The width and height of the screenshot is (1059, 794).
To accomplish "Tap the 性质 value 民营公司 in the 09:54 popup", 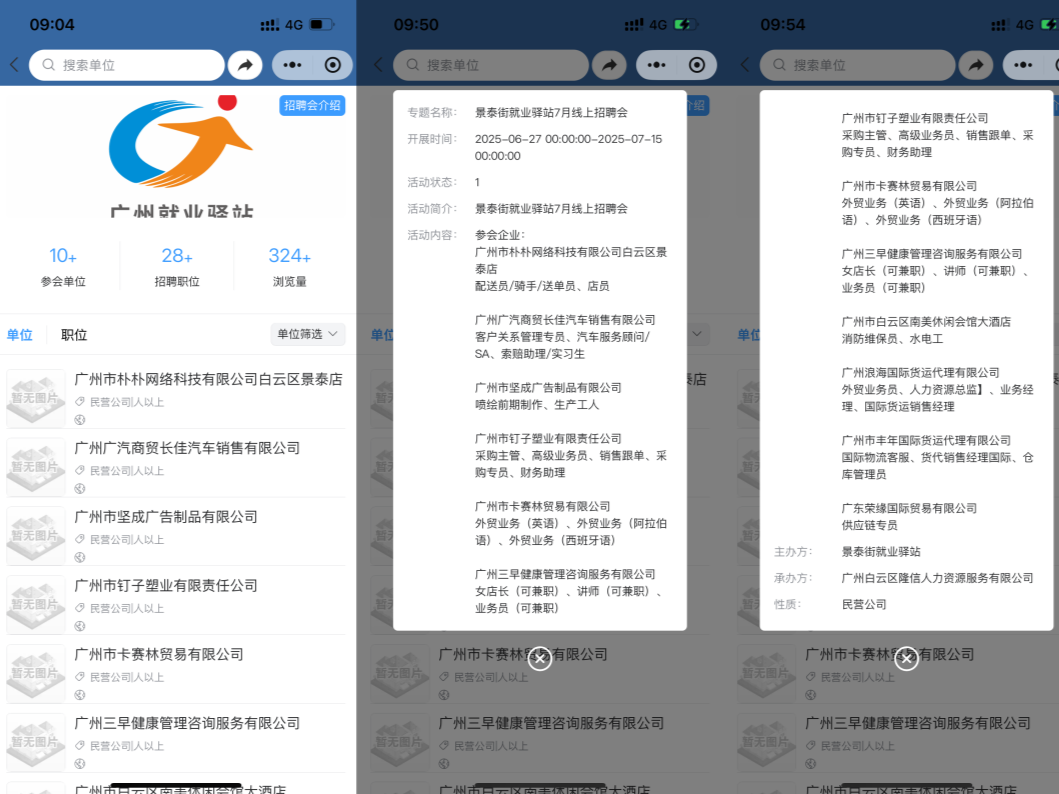I will (864, 604).
